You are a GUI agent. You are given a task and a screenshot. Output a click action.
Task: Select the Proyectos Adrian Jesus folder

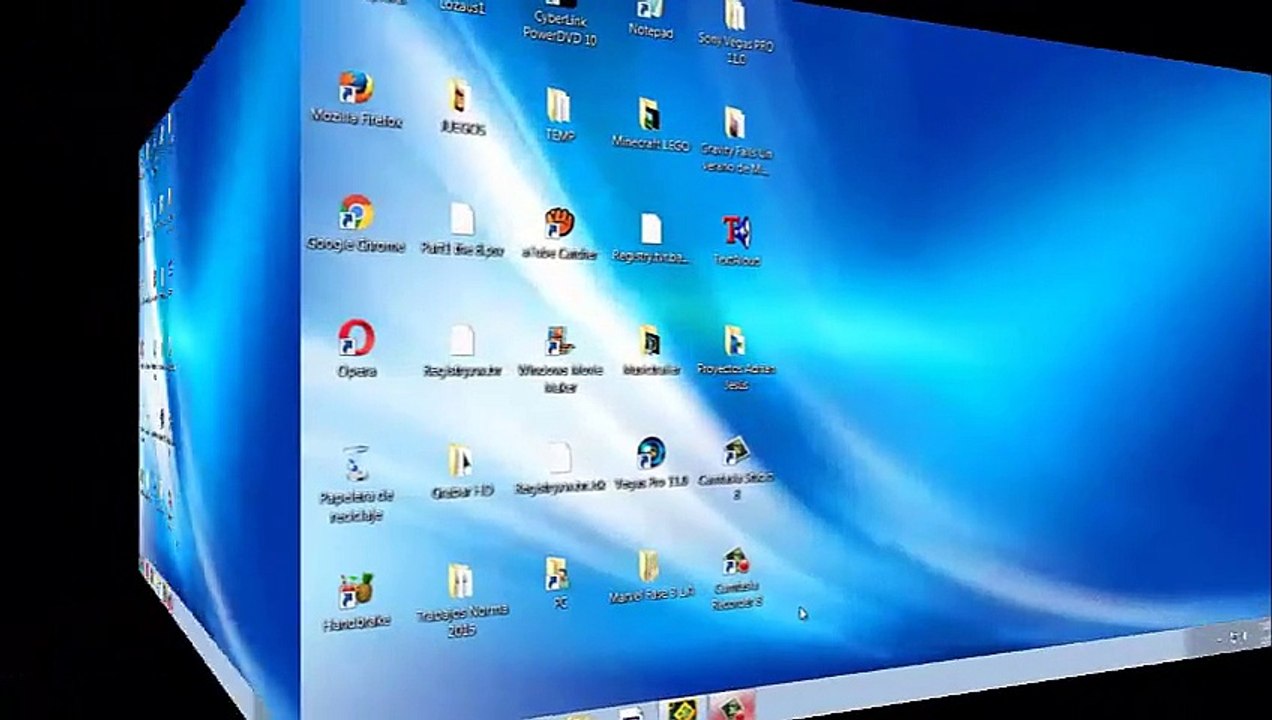coord(735,341)
